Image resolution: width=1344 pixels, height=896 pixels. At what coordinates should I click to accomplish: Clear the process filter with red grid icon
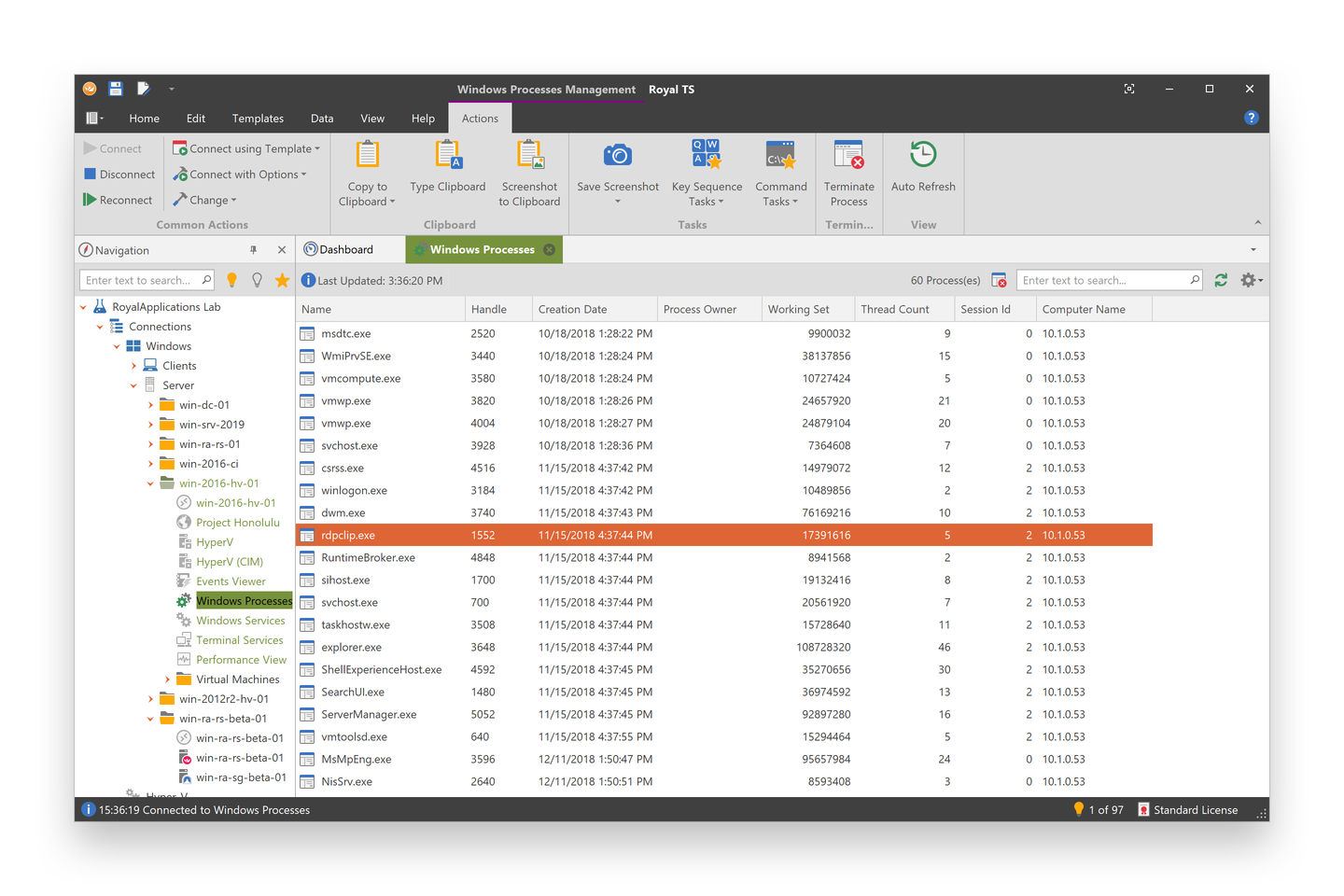pyautogui.click(x=999, y=279)
